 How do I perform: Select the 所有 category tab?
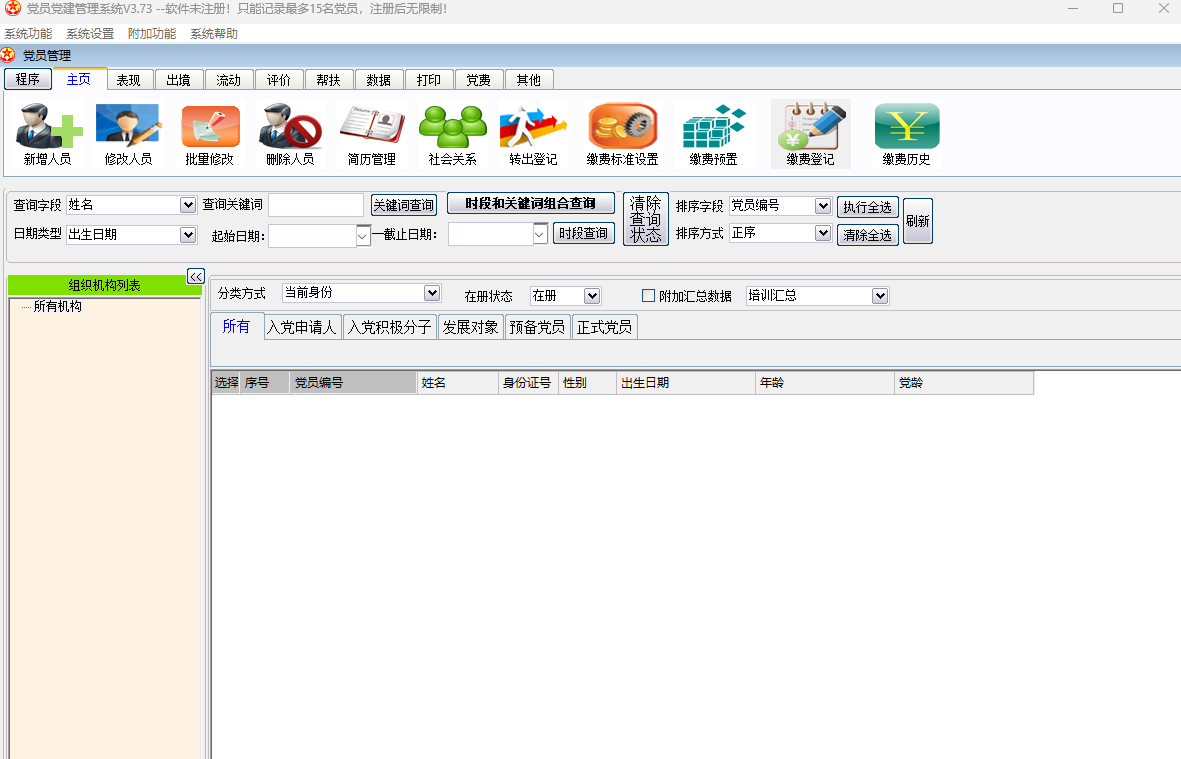pyautogui.click(x=237, y=326)
